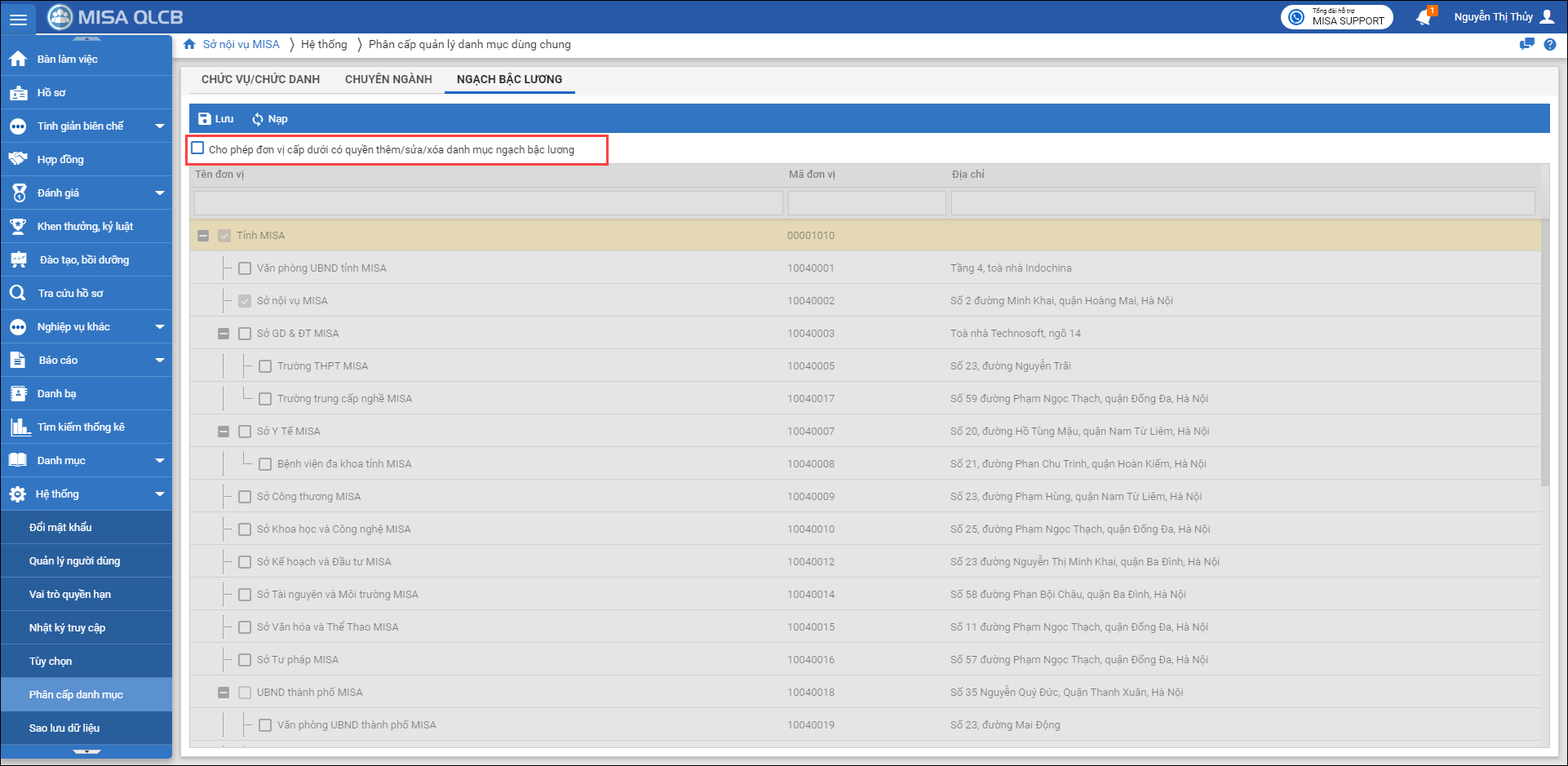Check the Văn phòng UBND tỉnh MISA box
The image size is (1568, 766).
[x=245, y=268]
